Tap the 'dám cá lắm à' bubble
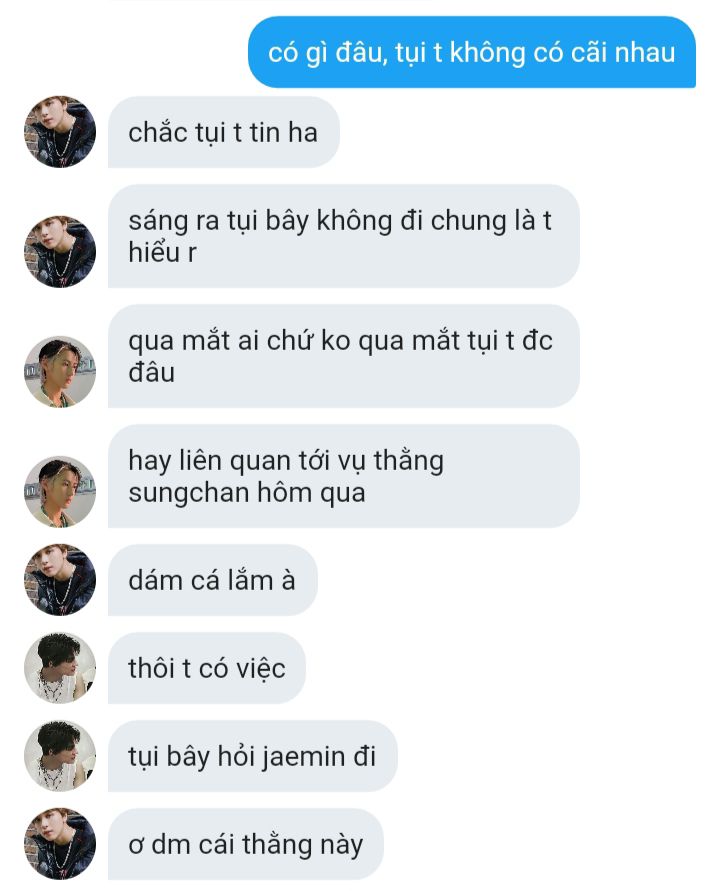720x891 pixels. 213,580
